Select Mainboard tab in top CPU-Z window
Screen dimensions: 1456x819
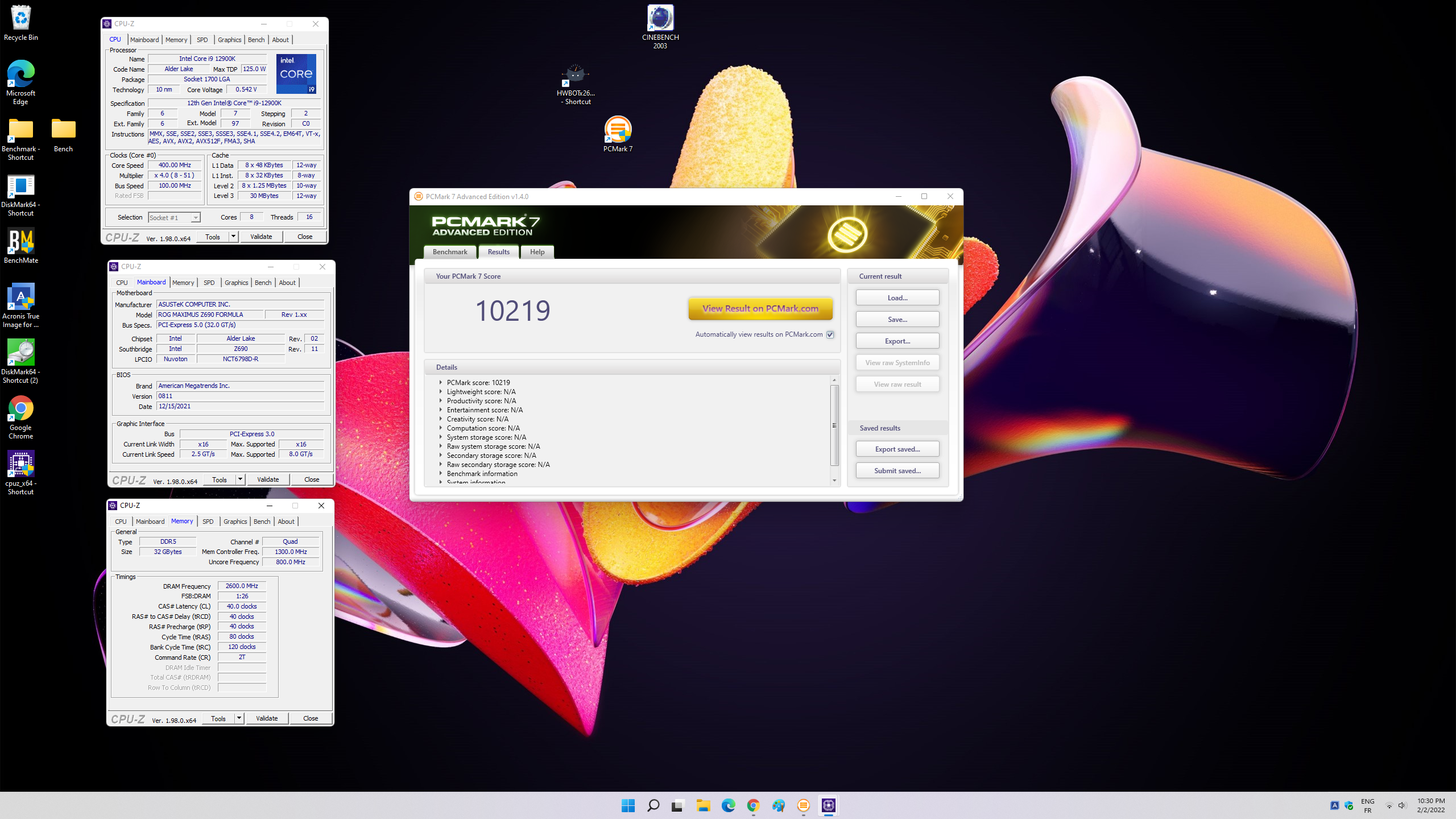click(x=144, y=40)
